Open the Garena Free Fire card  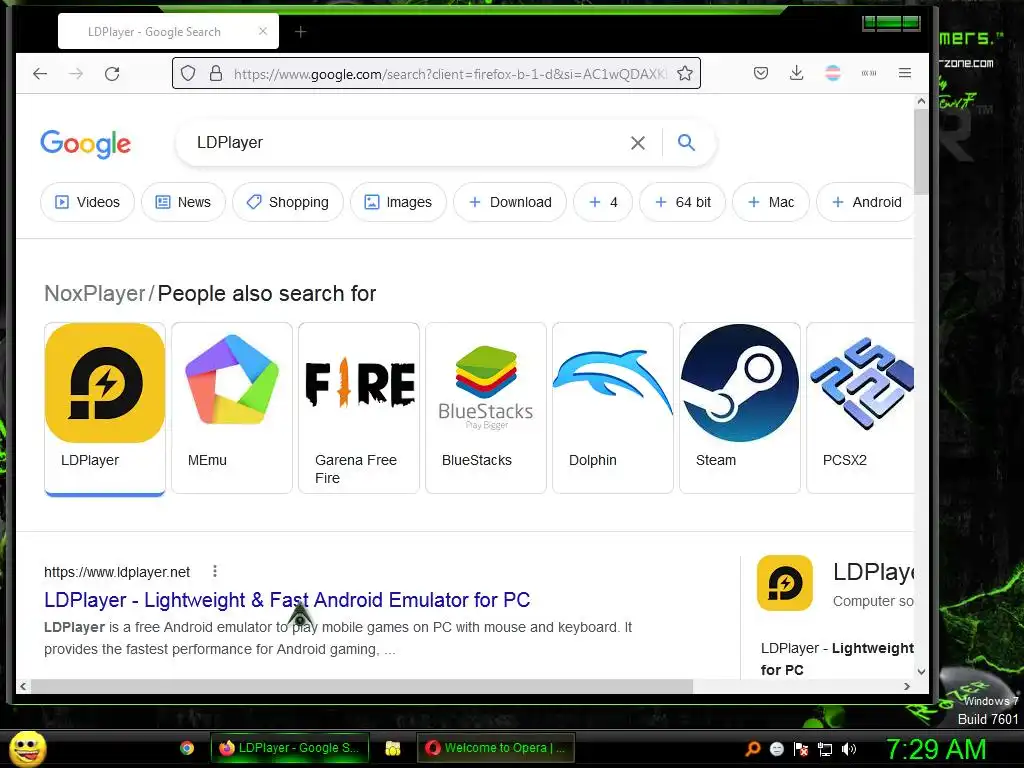click(x=359, y=408)
